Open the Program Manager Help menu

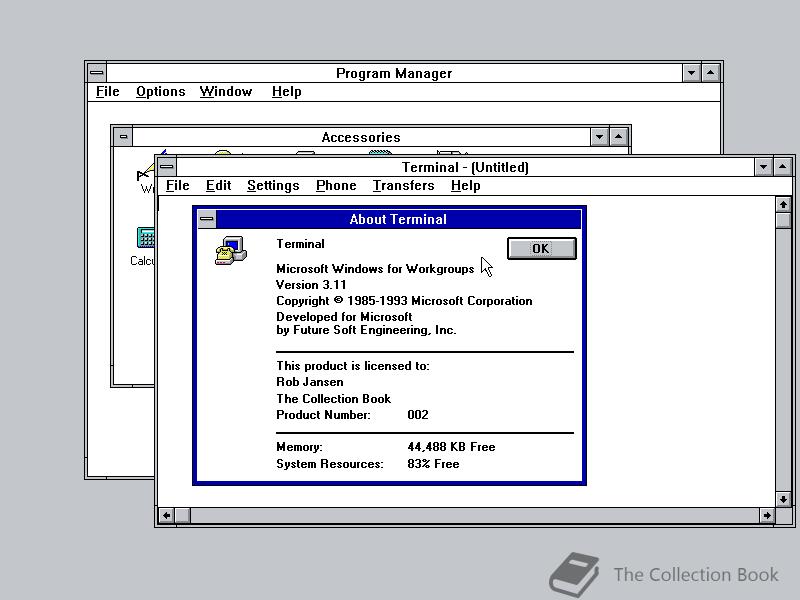coord(286,92)
